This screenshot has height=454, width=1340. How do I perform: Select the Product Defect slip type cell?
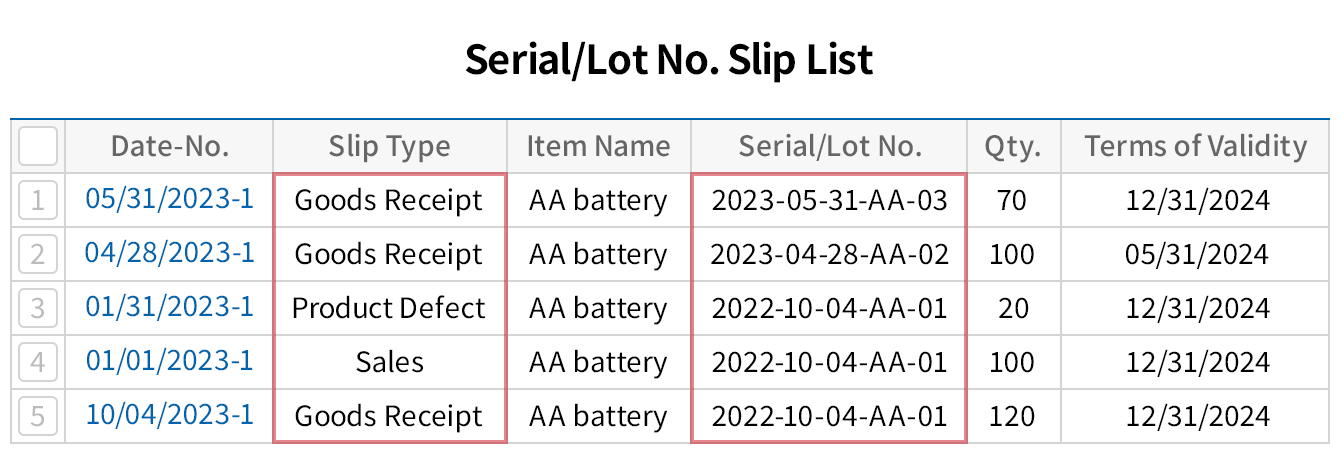389,308
